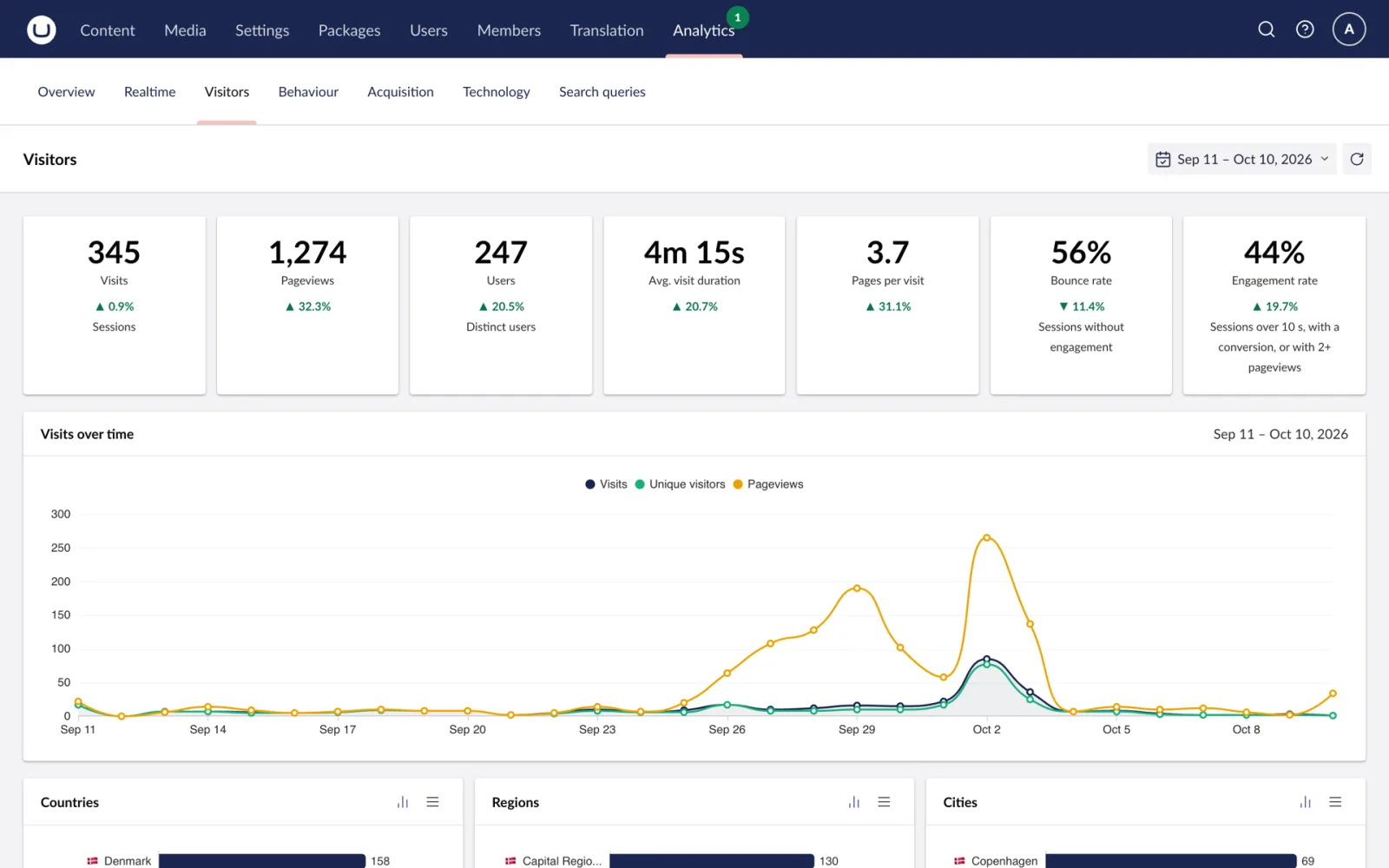Viewport: 1389px width, 868px height.
Task: Open the Countries panel list menu
Action: (432, 802)
